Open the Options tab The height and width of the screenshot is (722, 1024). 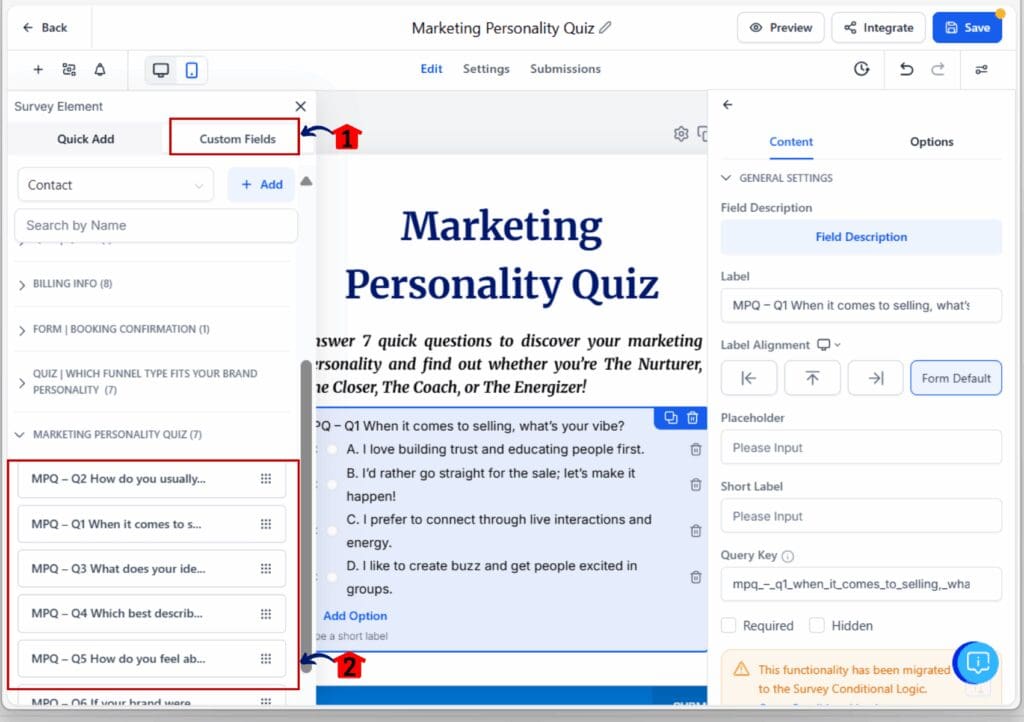pyautogui.click(x=931, y=142)
